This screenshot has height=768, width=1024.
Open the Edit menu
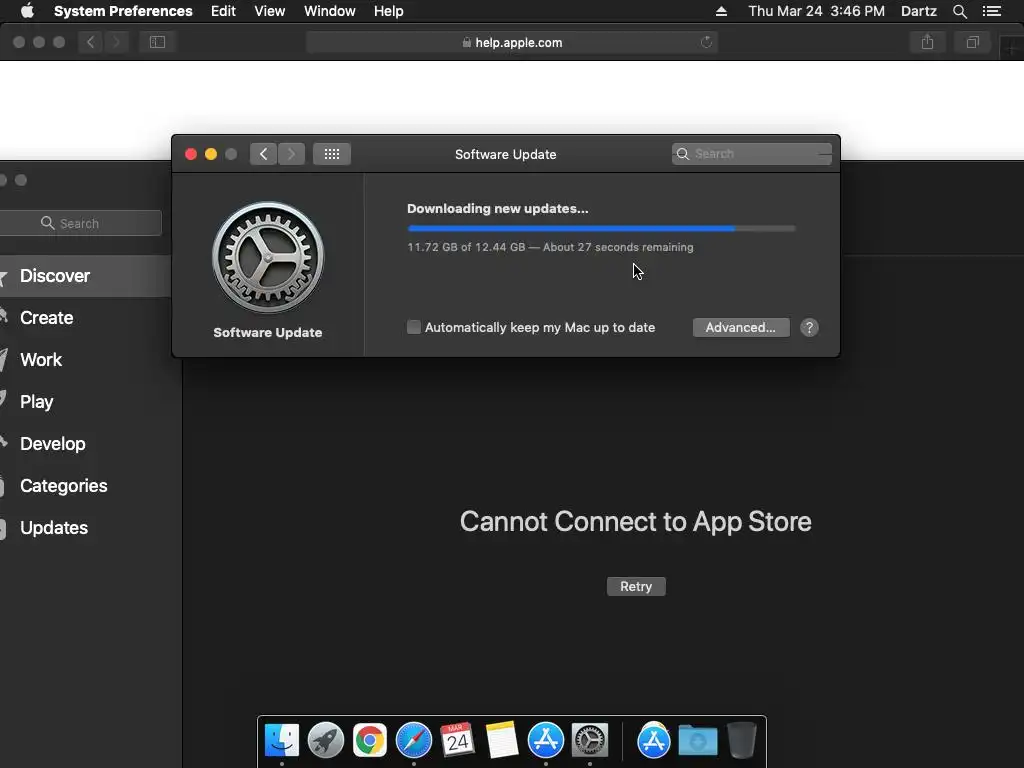pos(223,11)
